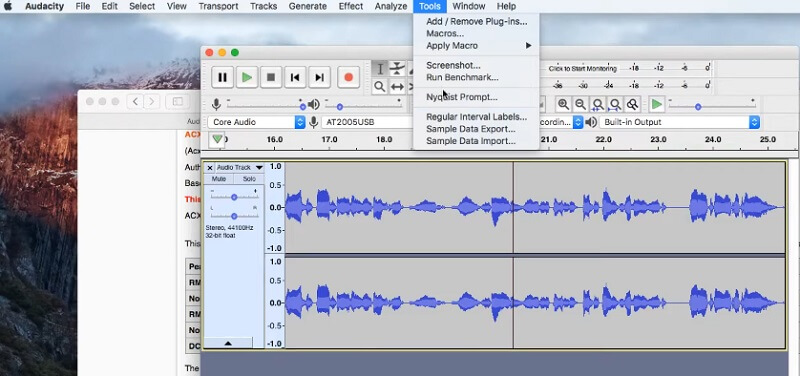Image resolution: width=800 pixels, height=376 pixels.
Task: Click the back arrow in background window
Action: click(135, 102)
